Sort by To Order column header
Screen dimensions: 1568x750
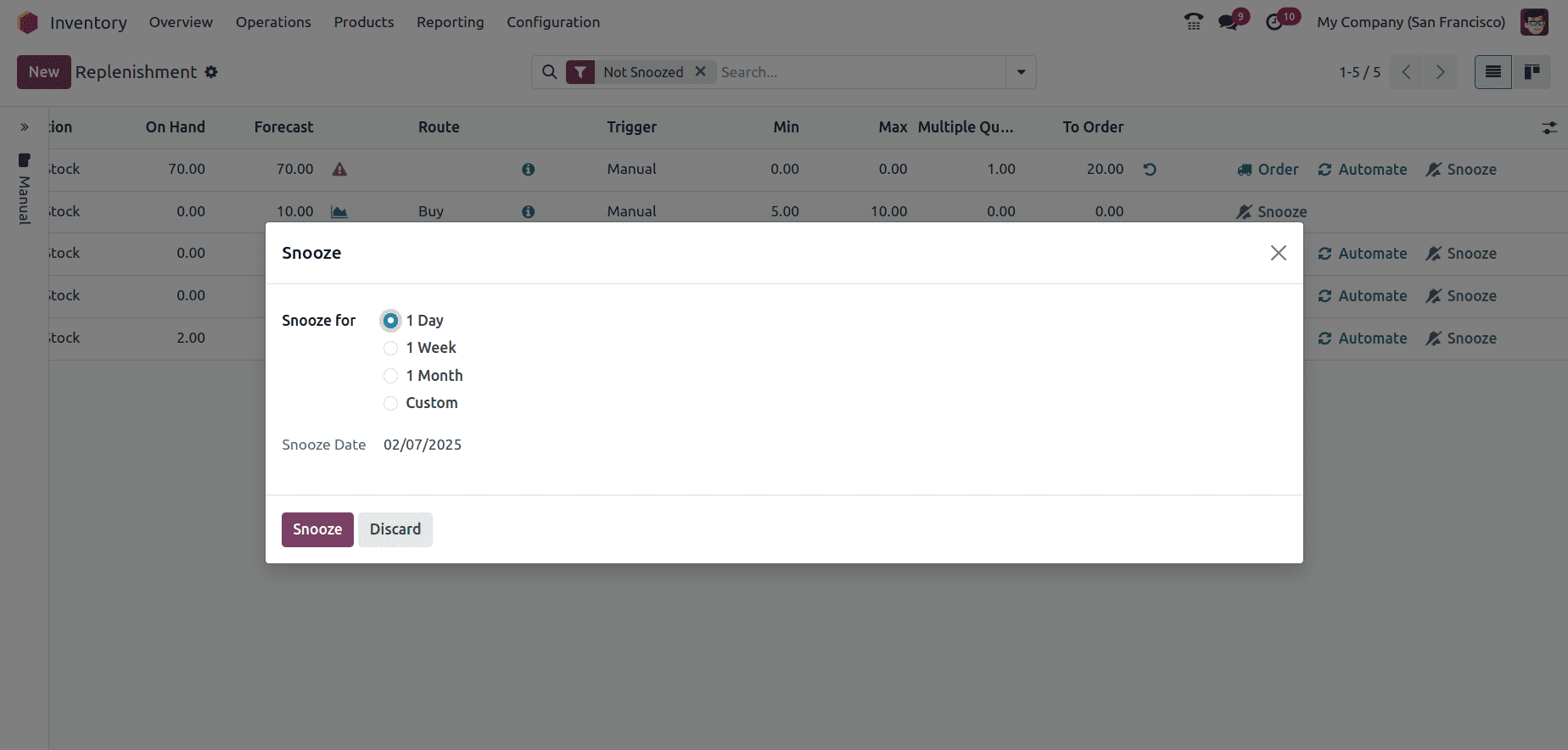point(1093,127)
